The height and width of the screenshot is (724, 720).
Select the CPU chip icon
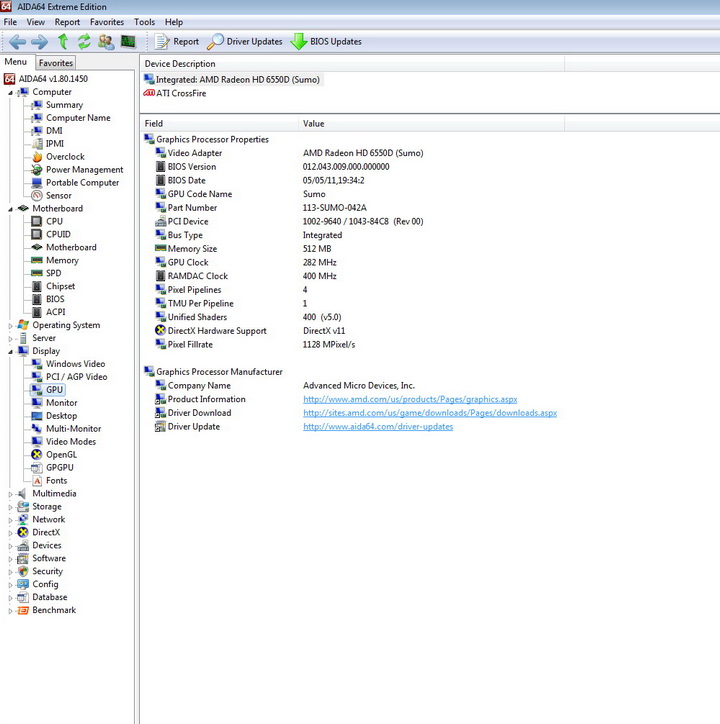pyautogui.click(x=37, y=222)
